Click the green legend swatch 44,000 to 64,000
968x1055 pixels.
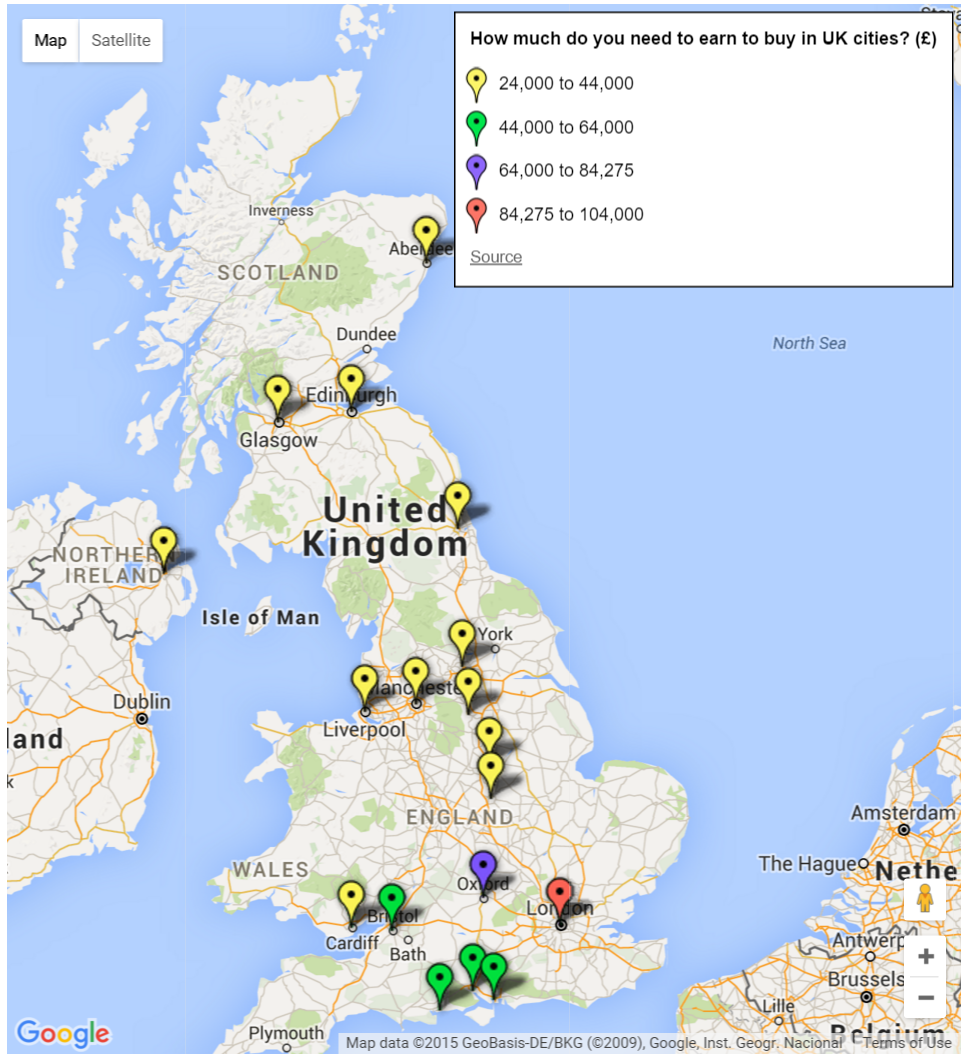(477, 127)
